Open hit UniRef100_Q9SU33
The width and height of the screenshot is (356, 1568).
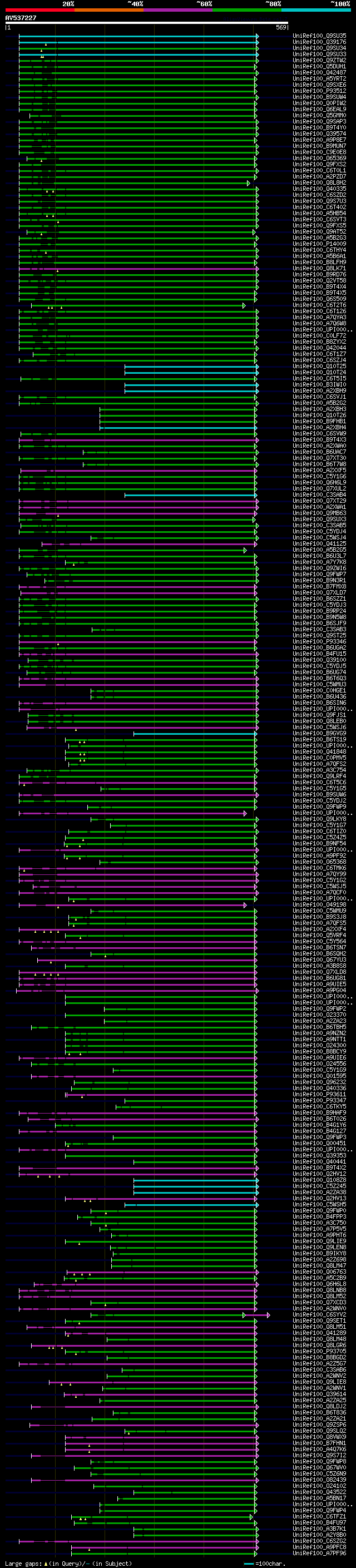(319, 54)
